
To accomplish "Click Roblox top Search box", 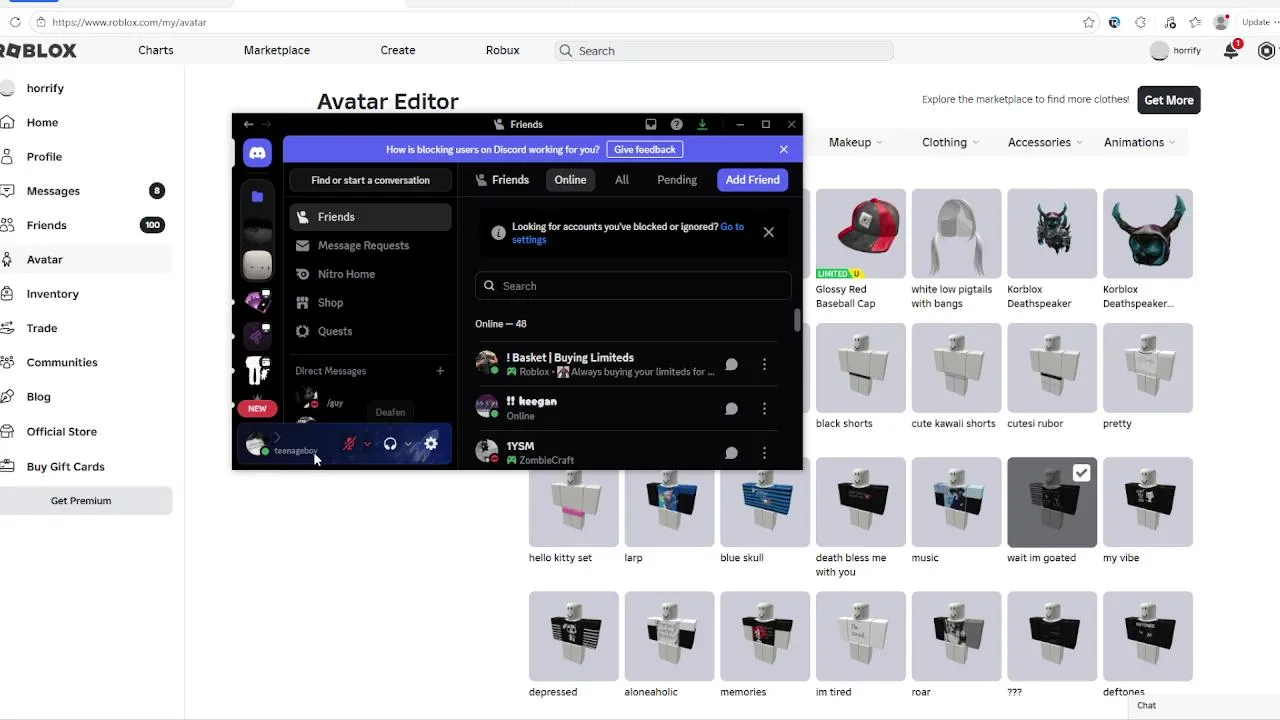I will pyautogui.click(x=724, y=50).
